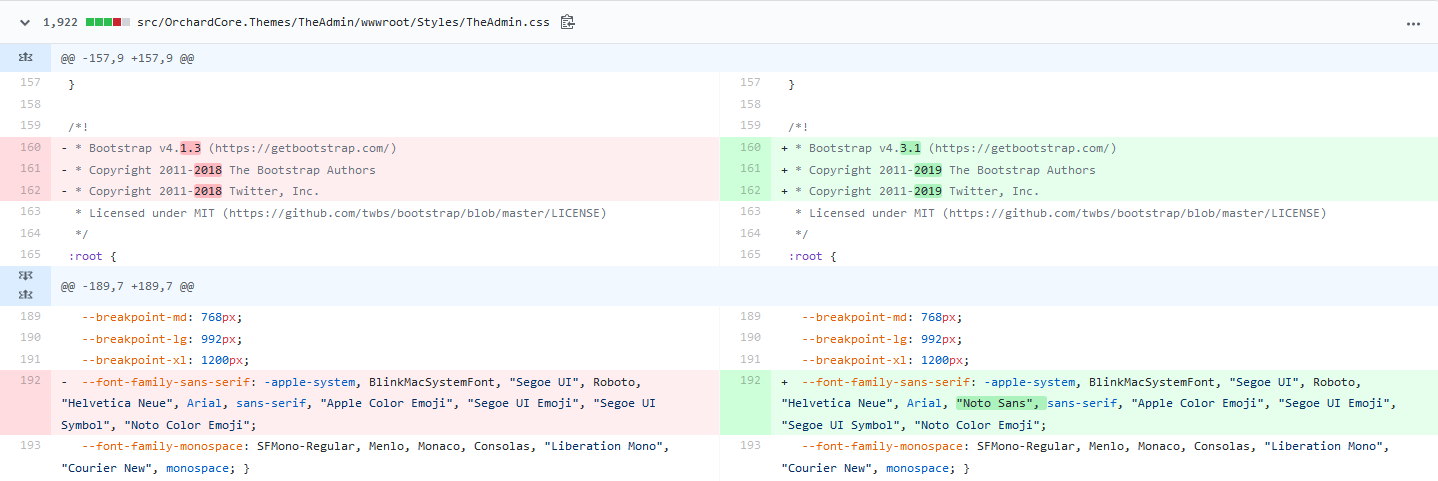Expand hidden lines above hunk -157,9
The height and width of the screenshot is (481, 1438).
coord(25,58)
